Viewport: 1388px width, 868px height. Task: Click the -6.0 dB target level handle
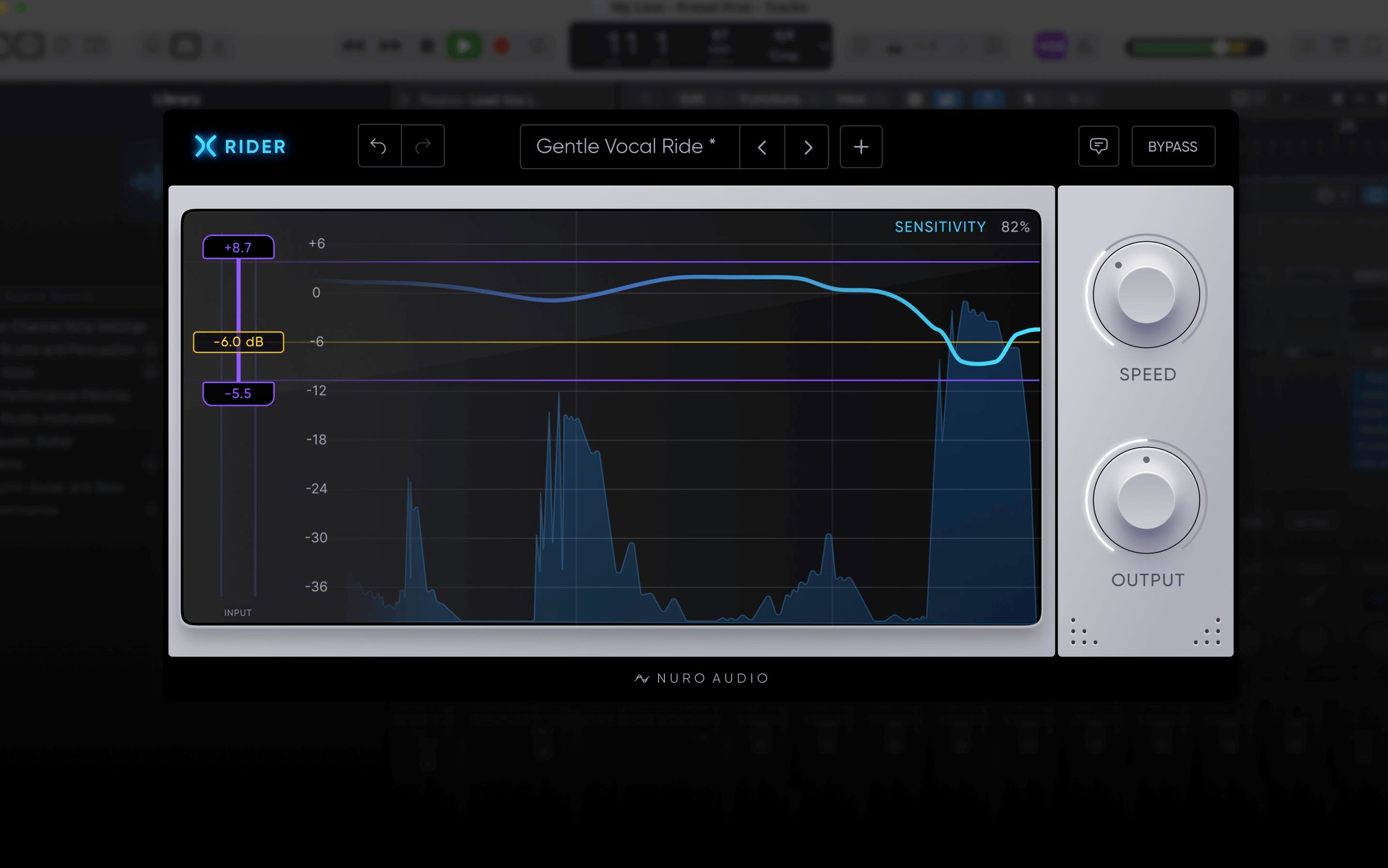tap(238, 342)
